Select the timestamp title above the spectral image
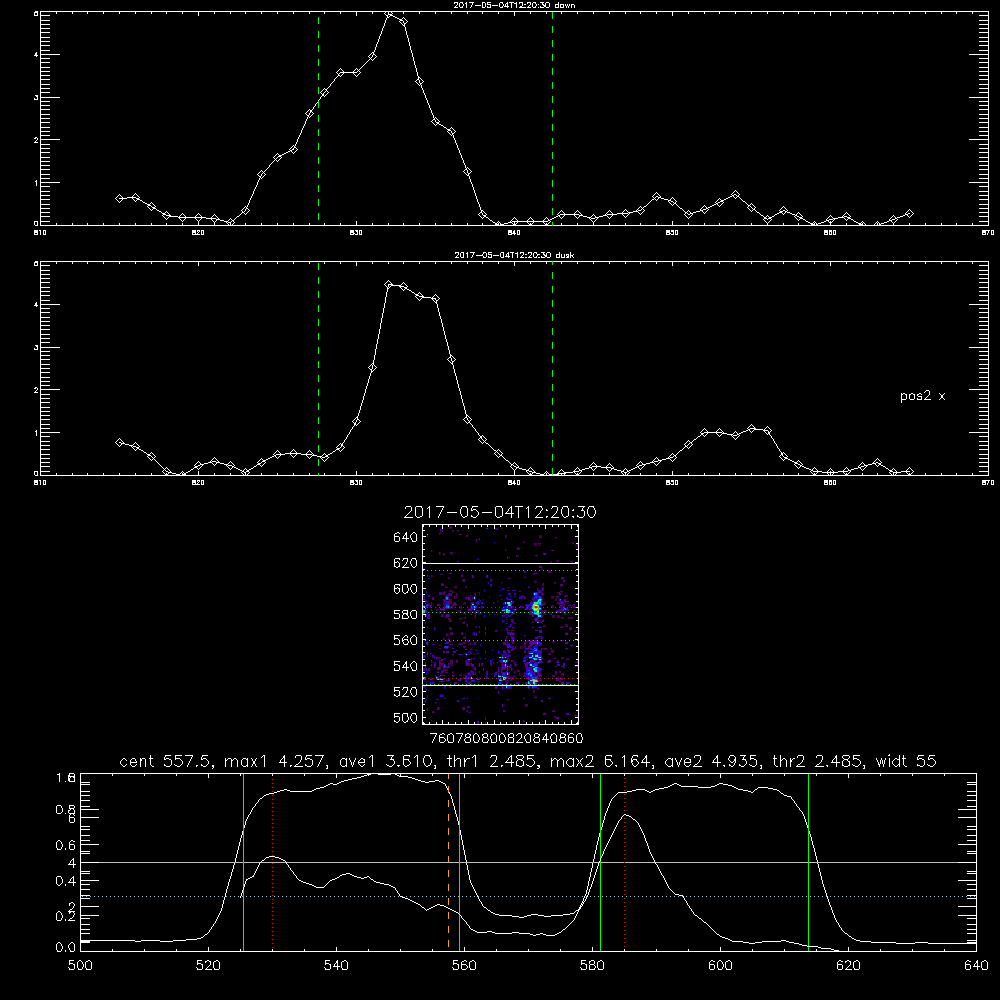 [500, 513]
